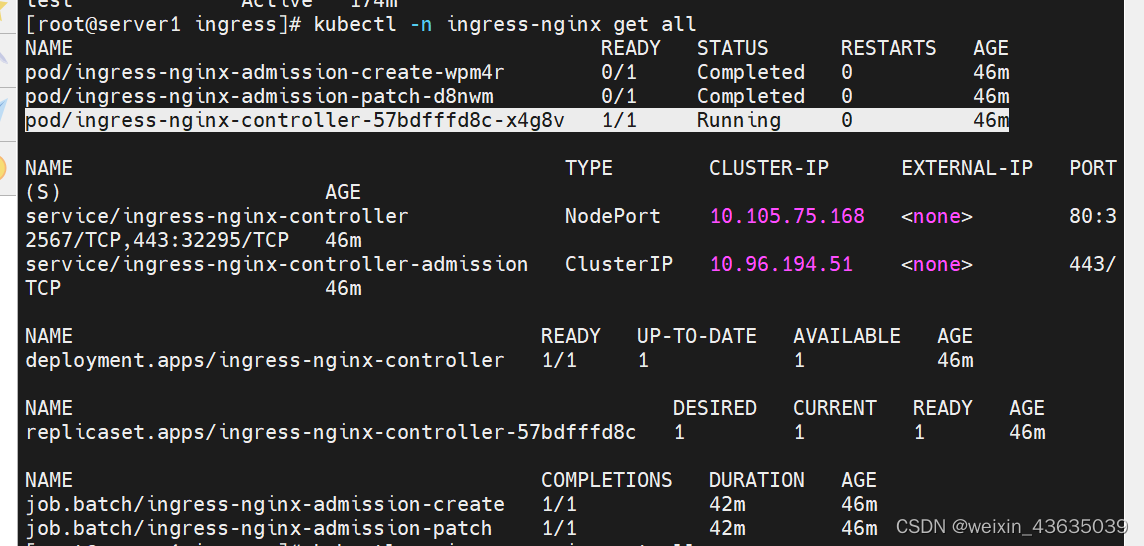Select job.batch/ingress-nginx-admission-create name

click(265, 504)
